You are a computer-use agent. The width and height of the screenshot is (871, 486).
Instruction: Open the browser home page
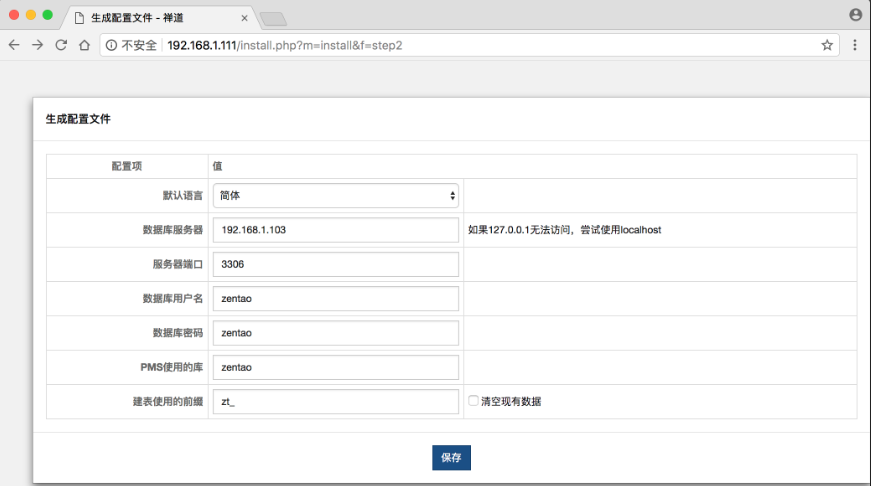pos(84,45)
